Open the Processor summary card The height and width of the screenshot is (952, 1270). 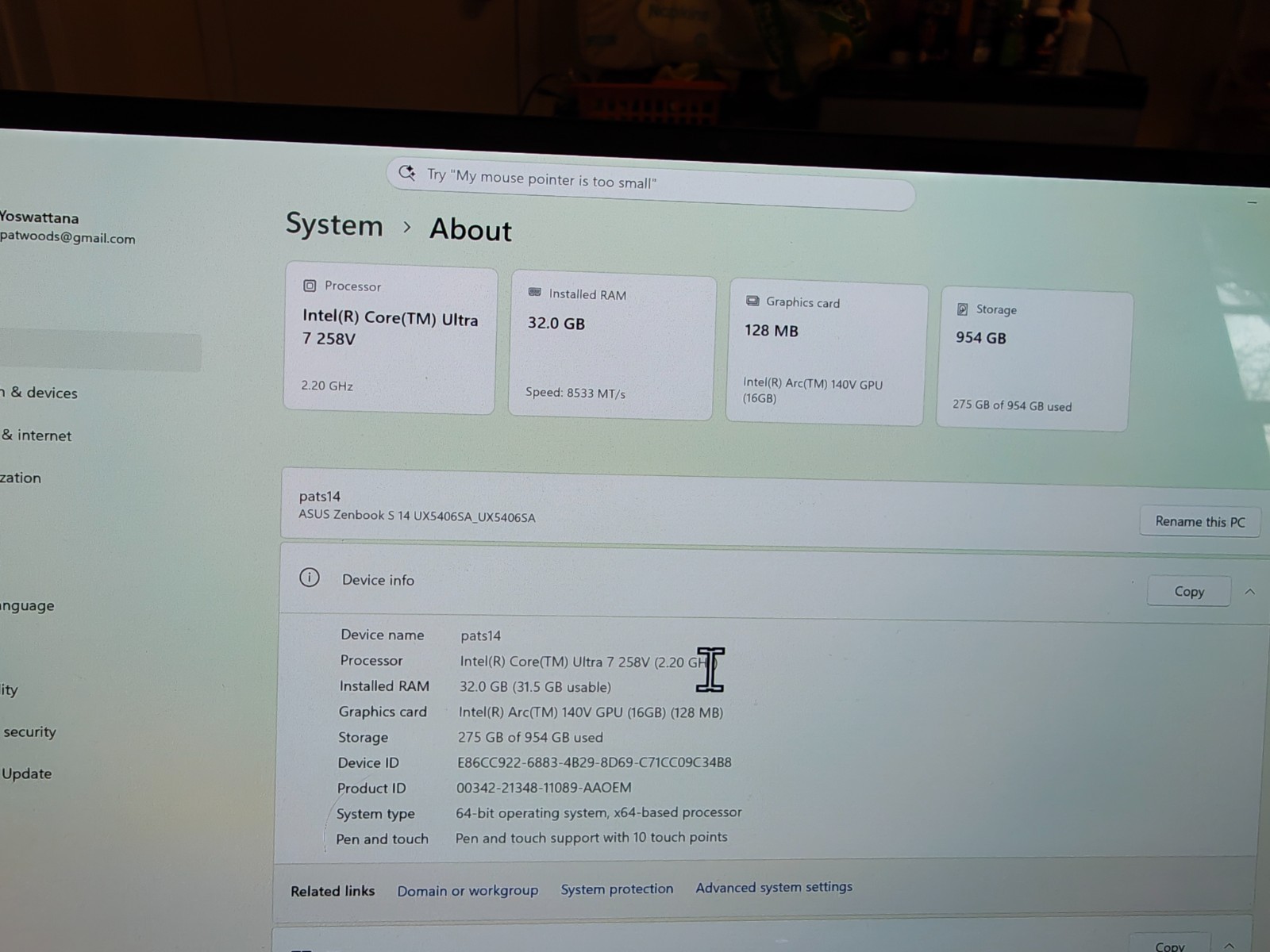click(391, 340)
